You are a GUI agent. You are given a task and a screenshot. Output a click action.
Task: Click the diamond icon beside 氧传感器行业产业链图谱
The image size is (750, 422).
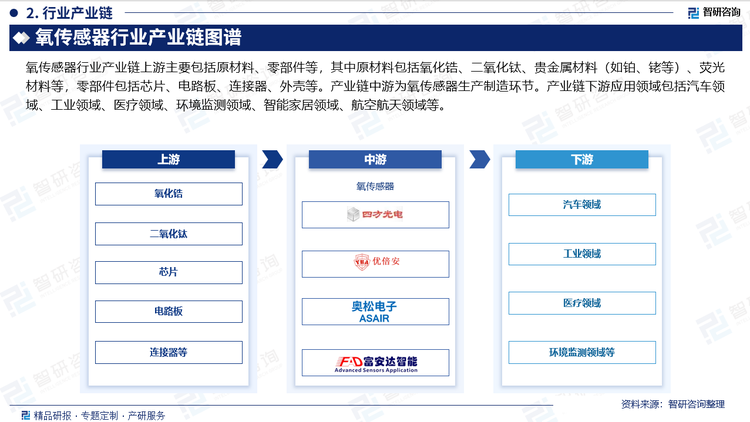click(21, 38)
